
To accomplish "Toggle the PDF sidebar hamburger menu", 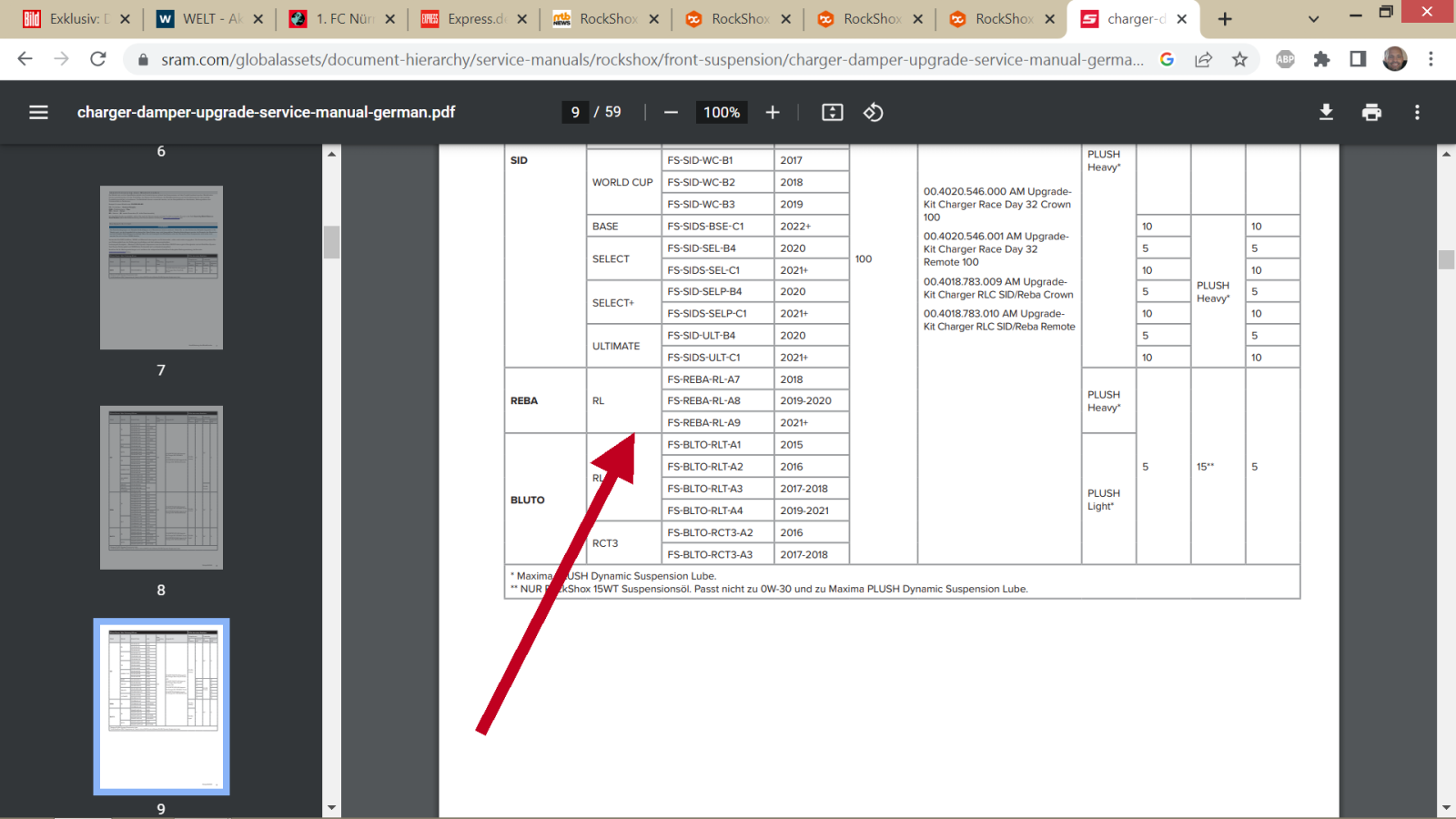I will pyautogui.click(x=38, y=112).
